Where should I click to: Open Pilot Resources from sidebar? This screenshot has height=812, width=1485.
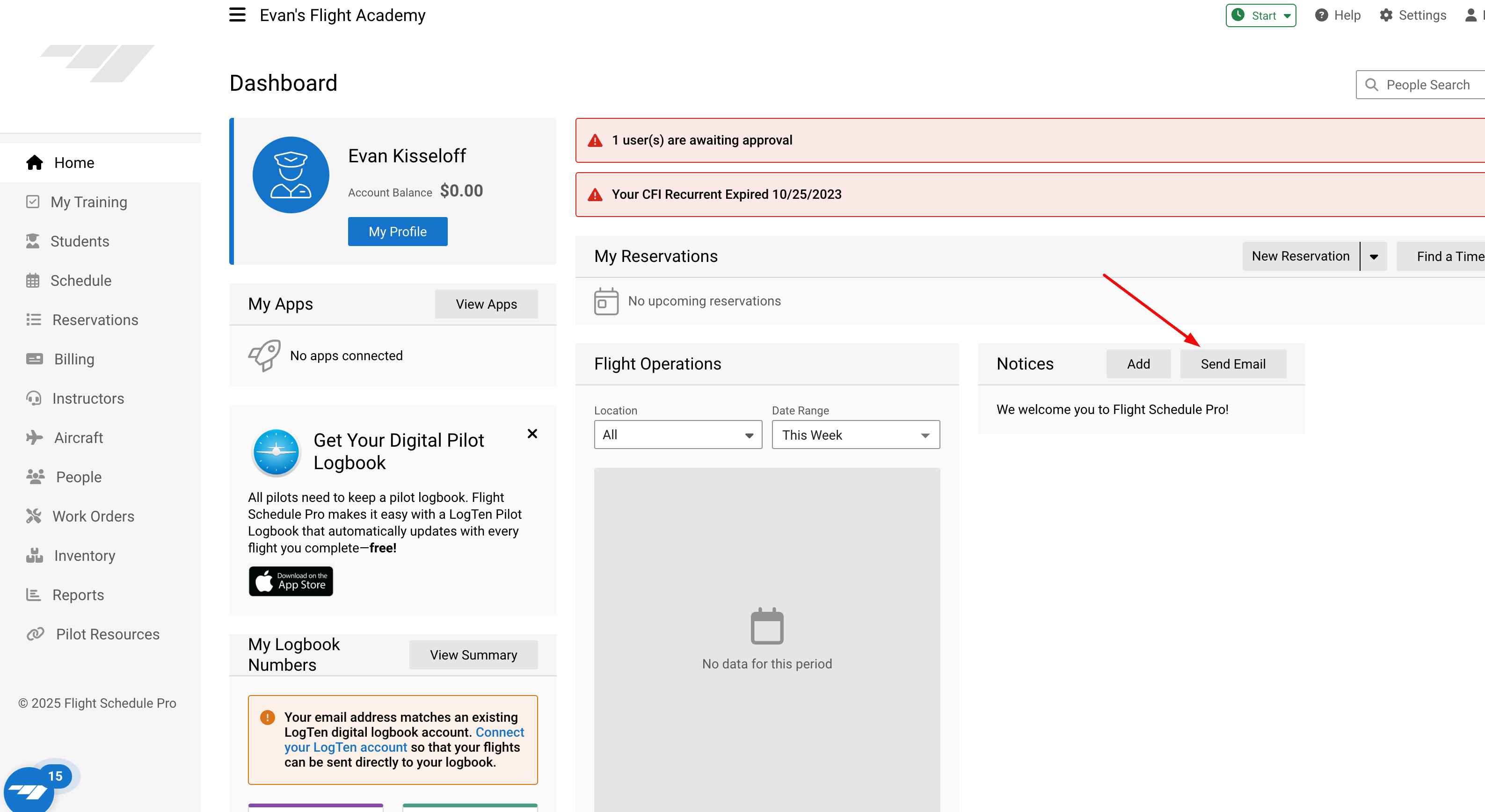(100, 634)
